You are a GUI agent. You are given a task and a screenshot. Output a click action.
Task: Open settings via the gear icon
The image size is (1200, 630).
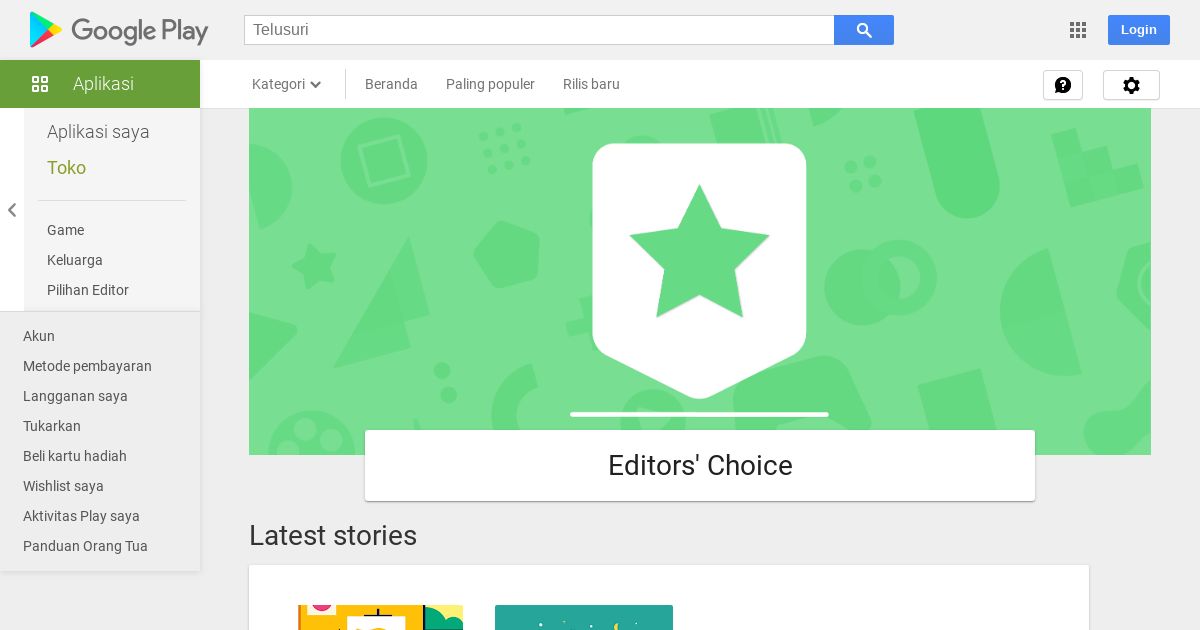[1131, 85]
